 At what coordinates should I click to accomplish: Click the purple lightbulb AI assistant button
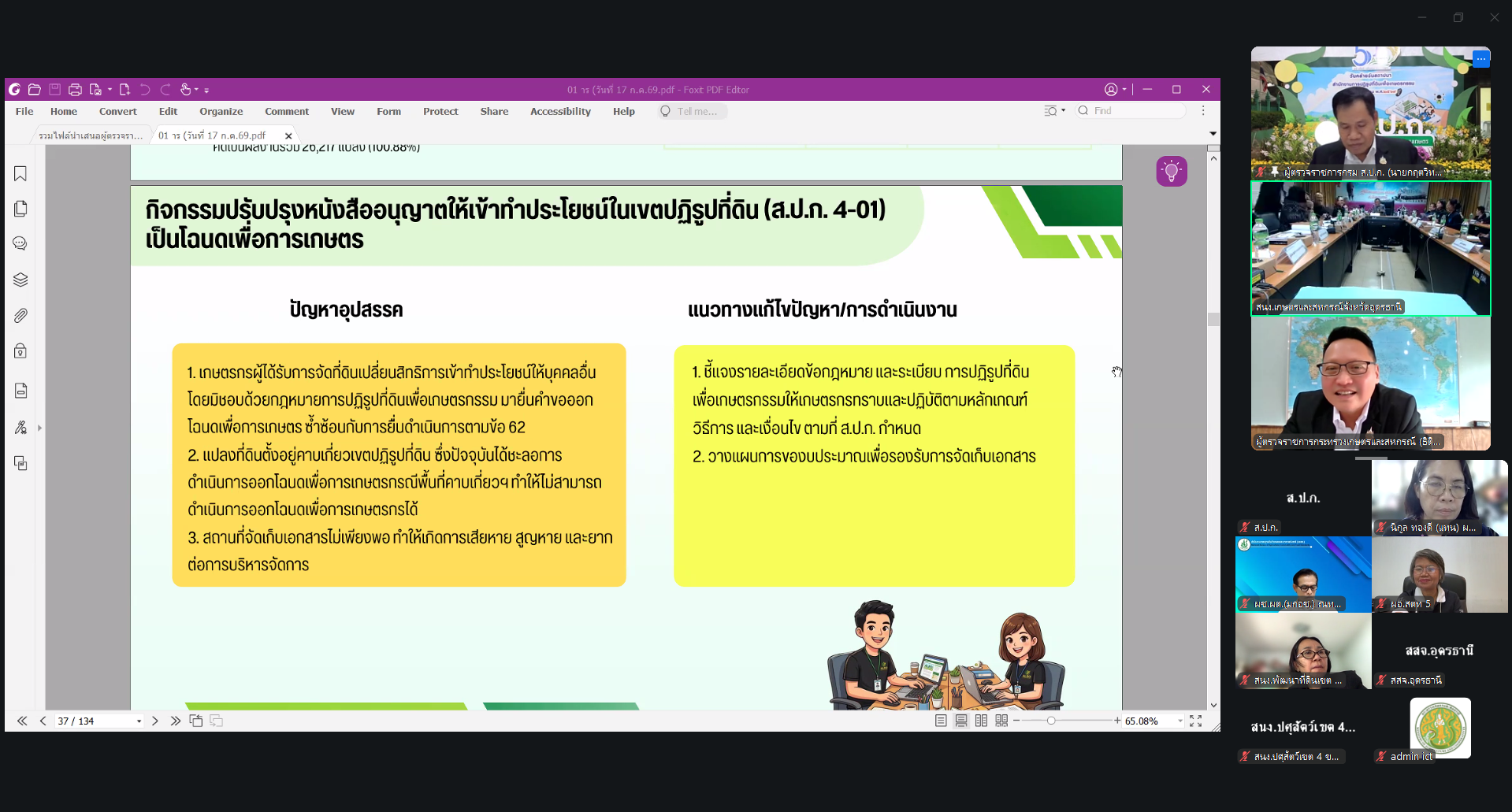coord(1172,171)
